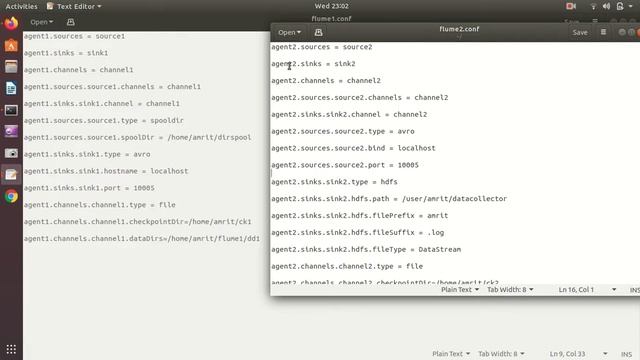Show Applications grid
Screen dimensions: 640x360
pyautogui.click(x=11, y=349)
